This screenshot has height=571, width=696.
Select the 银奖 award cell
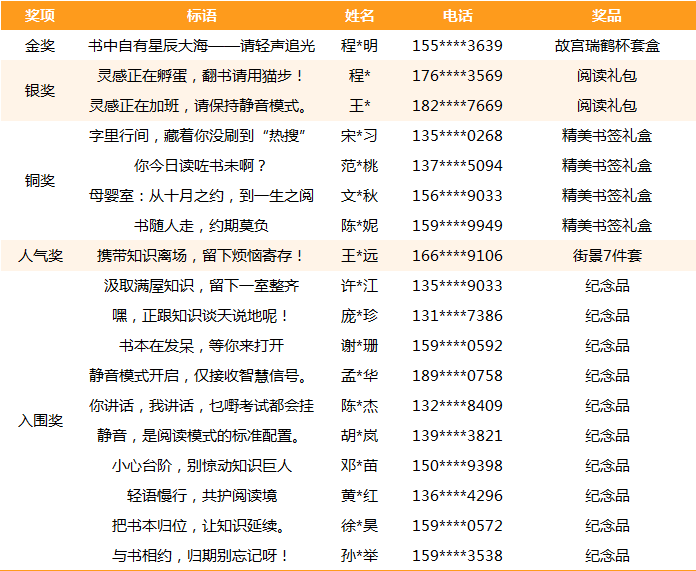pos(40,91)
